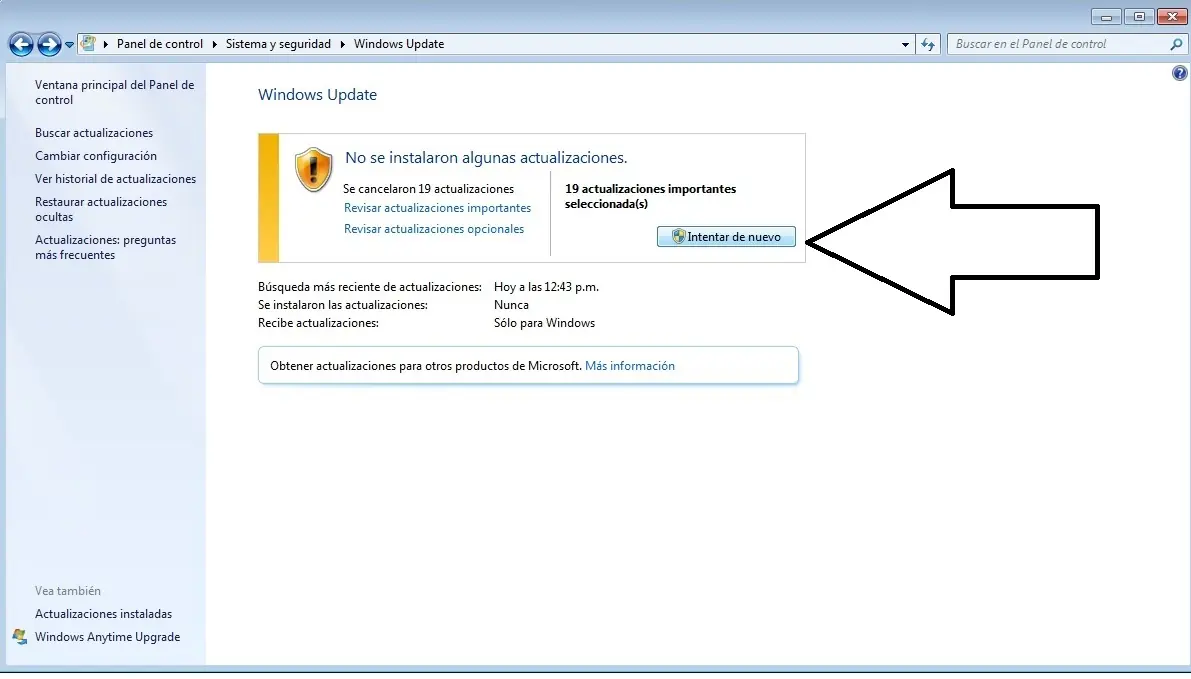1191x679 pixels.
Task: Click 'Se cancelaron 19 actualizaciones' text
Action: [x=428, y=189]
